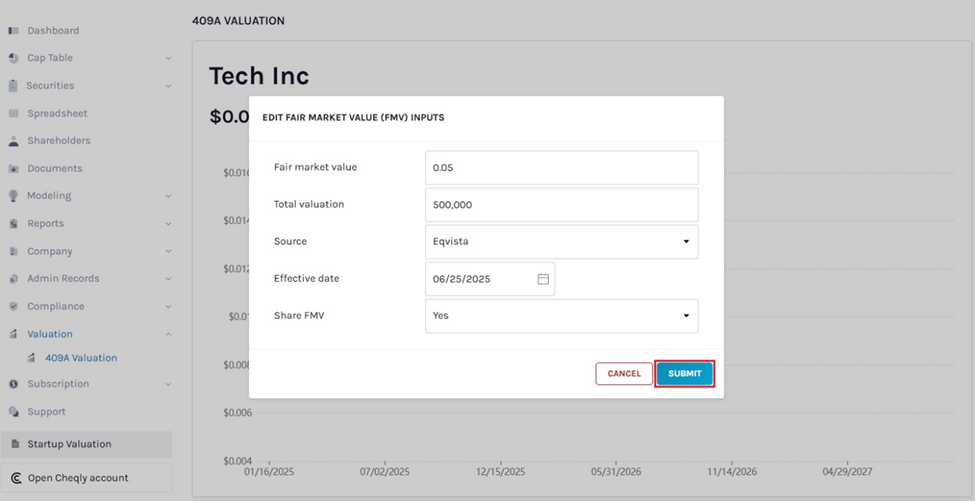Click the Source field label

pyautogui.click(x=290, y=241)
